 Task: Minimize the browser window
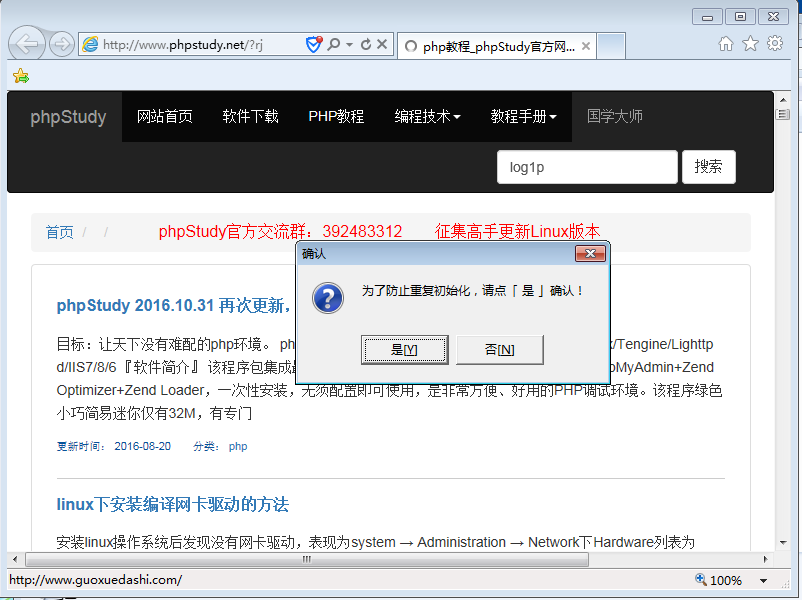click(x=707, y=17)
